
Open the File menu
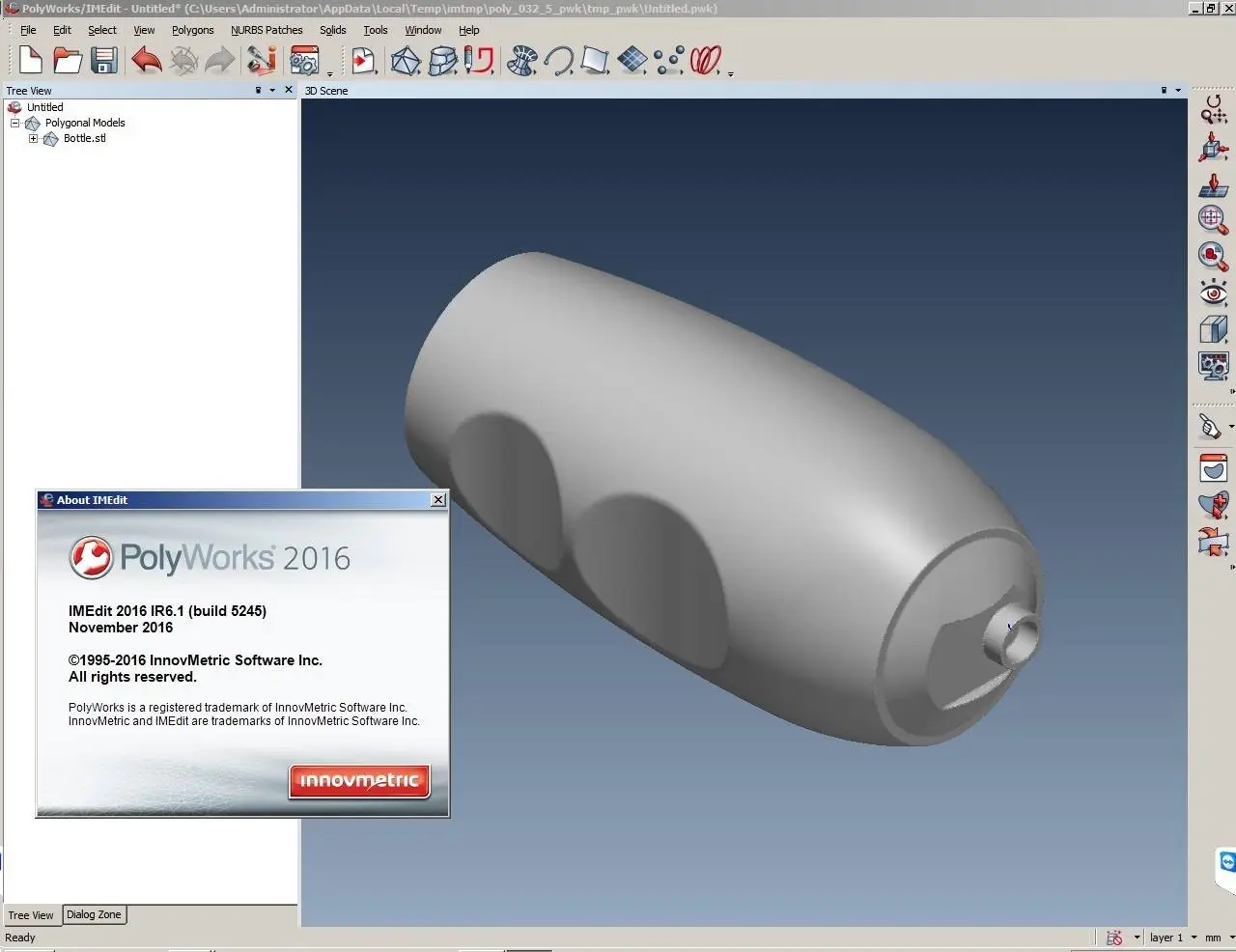28,30
